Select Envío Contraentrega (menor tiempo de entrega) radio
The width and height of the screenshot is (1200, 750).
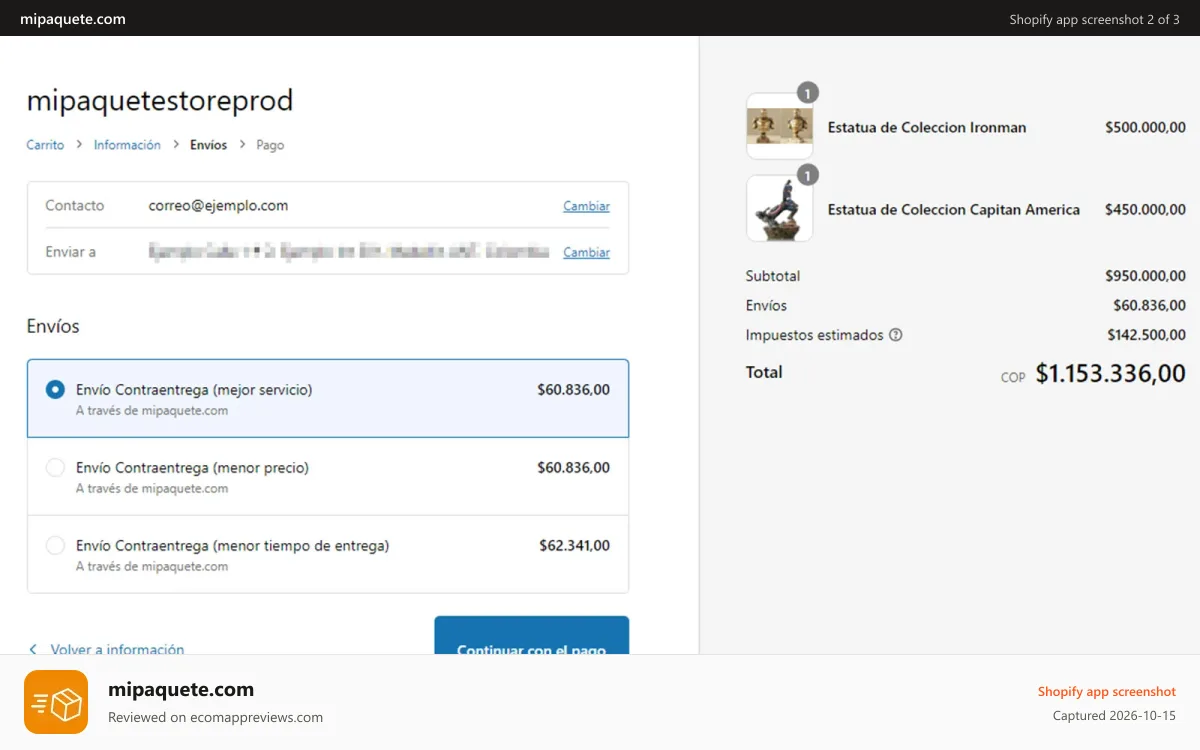tap(56, 545)
